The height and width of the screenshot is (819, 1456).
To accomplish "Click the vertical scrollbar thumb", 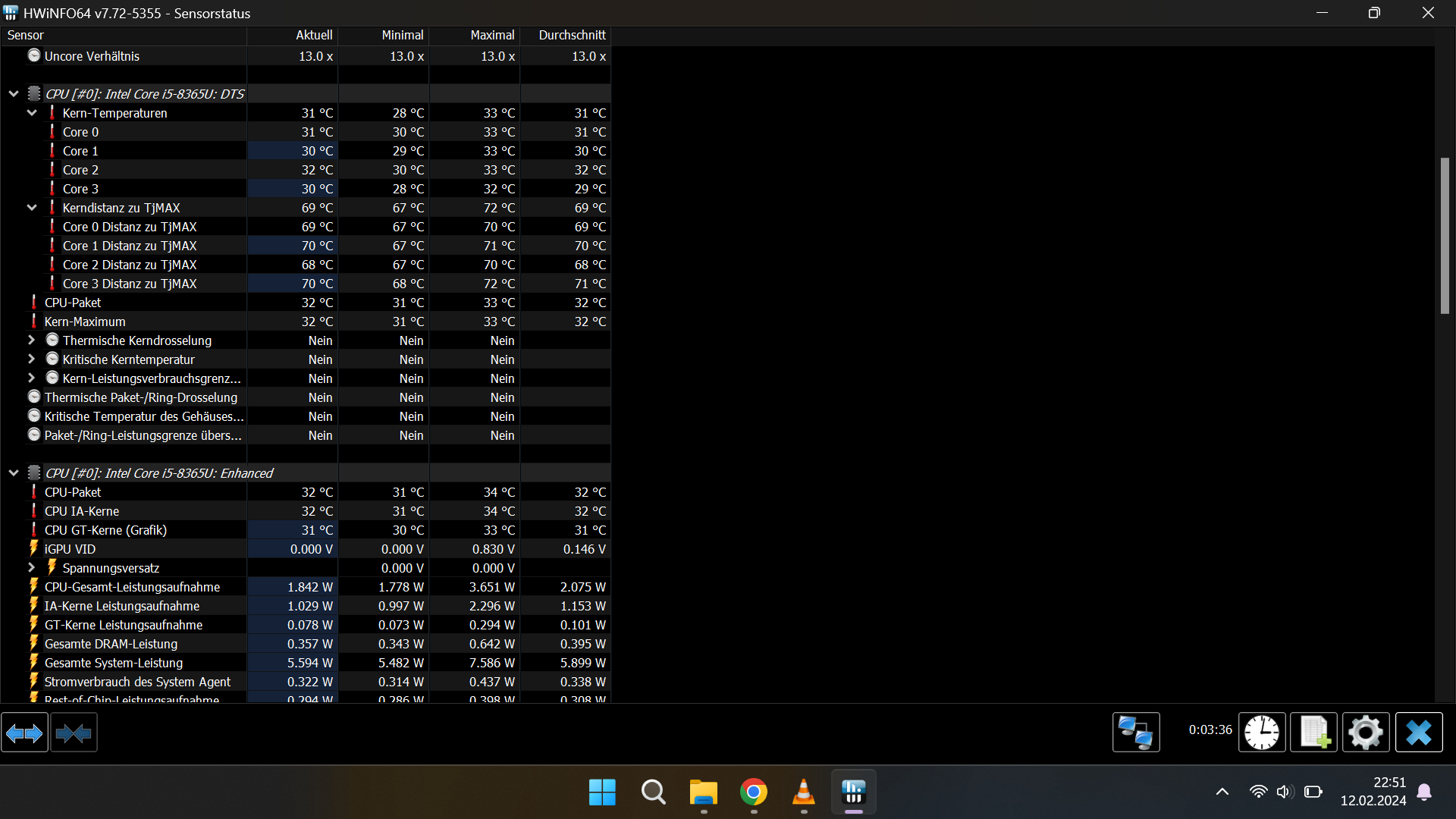I will [1445, 235].
